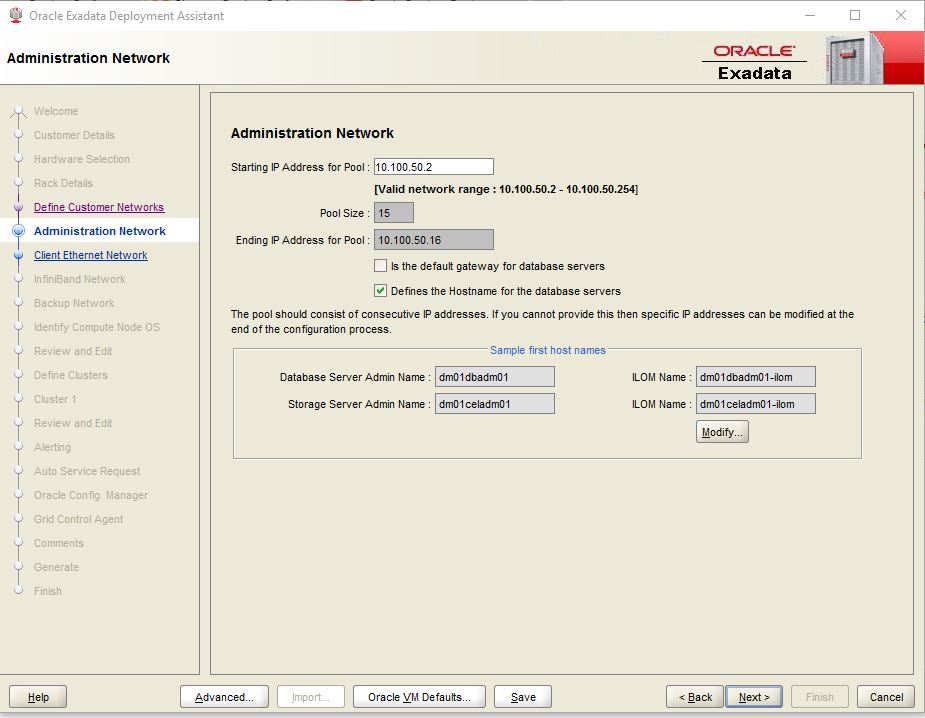The image size is (925, 718).
Task: Proceed with the Next button
Action: [x=754, y=697]
